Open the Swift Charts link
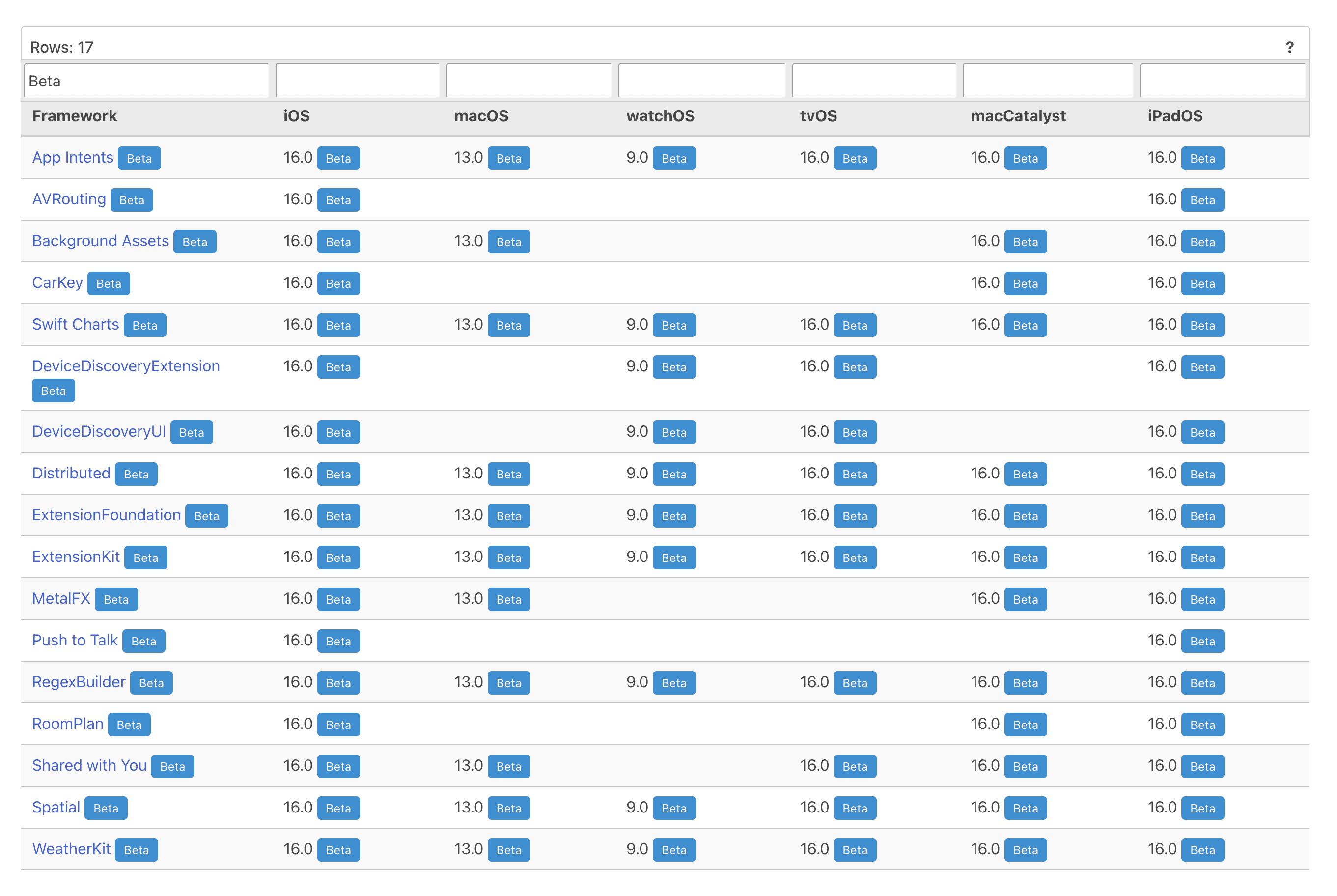Image resolution: width=1337 pixels, height=896 pixels. pyautogui.click(x=75, y=325)
